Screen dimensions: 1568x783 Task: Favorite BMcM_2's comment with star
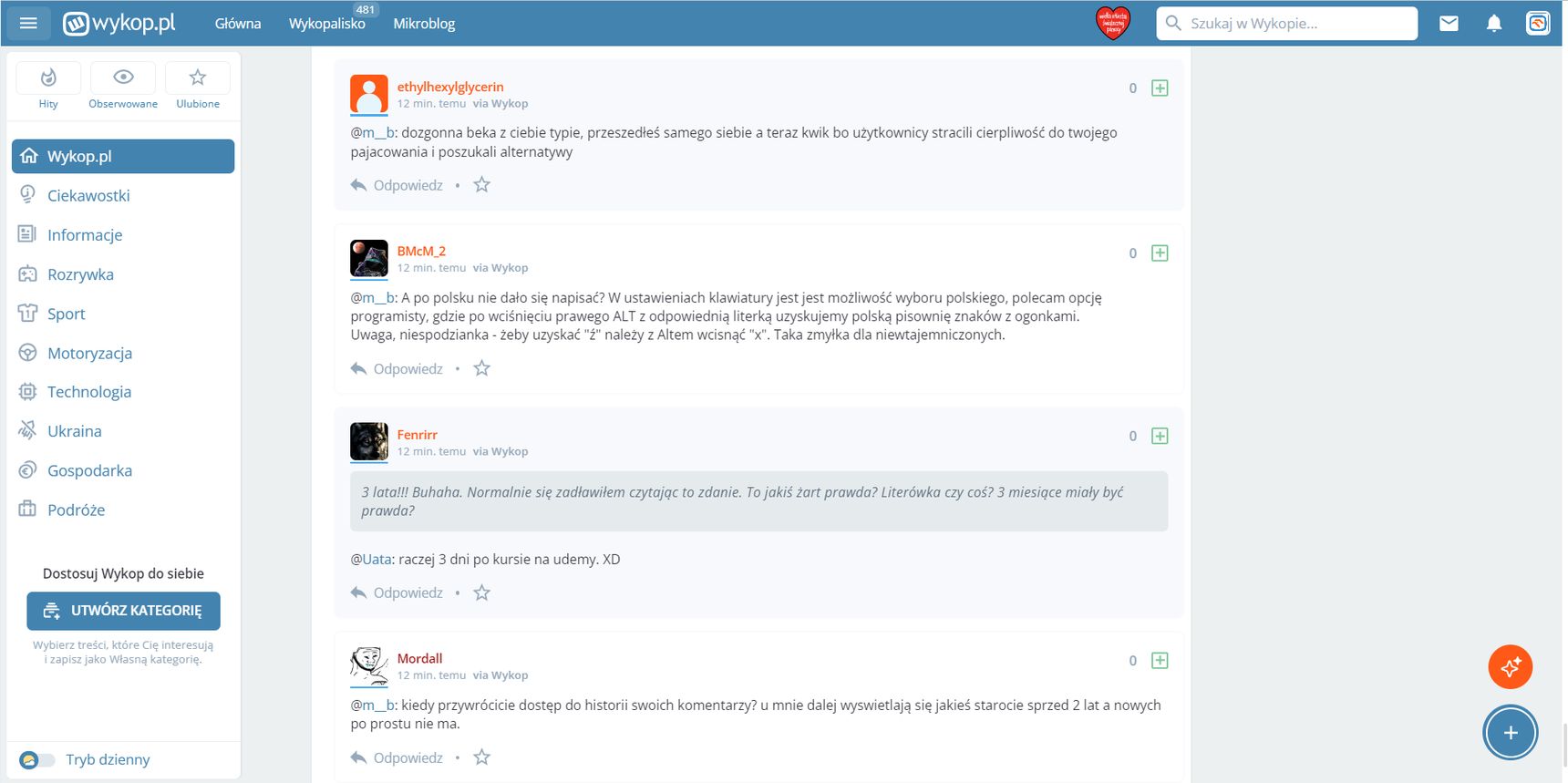(x=482, y=368)
